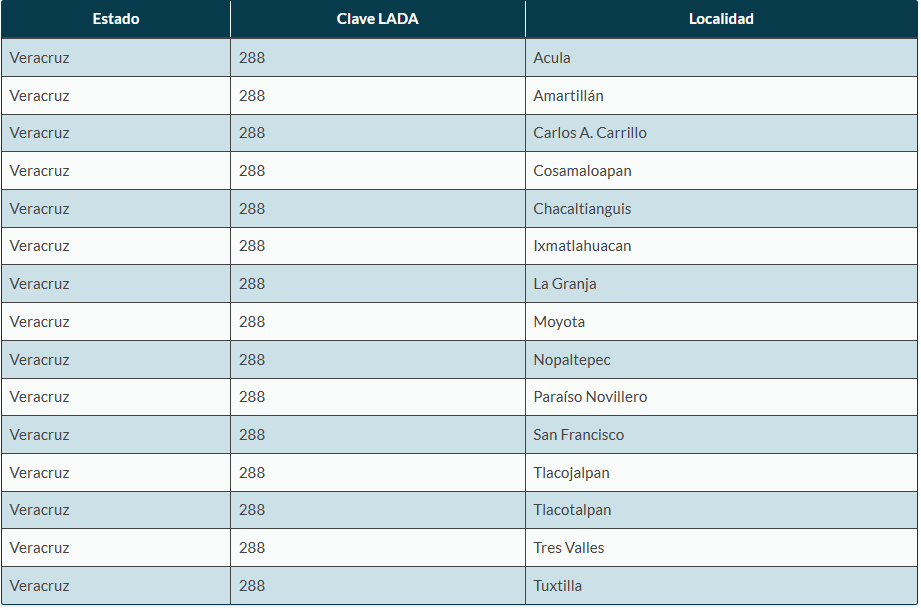The image size is (921, 610).
Task: Select the "Chacaltianguis" locality cell
Action: click(721, 208)
